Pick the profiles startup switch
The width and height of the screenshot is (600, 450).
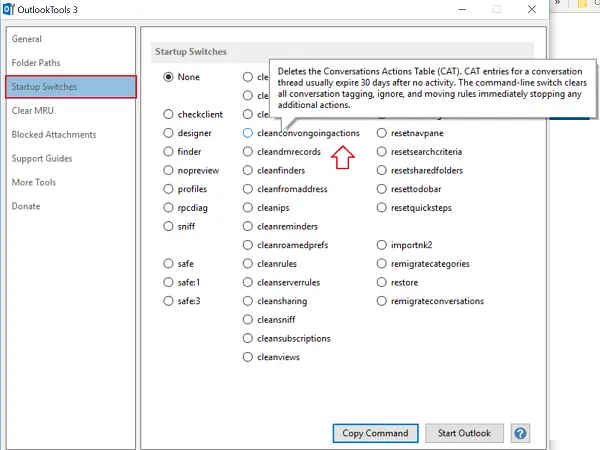click(x=168, y=189)
